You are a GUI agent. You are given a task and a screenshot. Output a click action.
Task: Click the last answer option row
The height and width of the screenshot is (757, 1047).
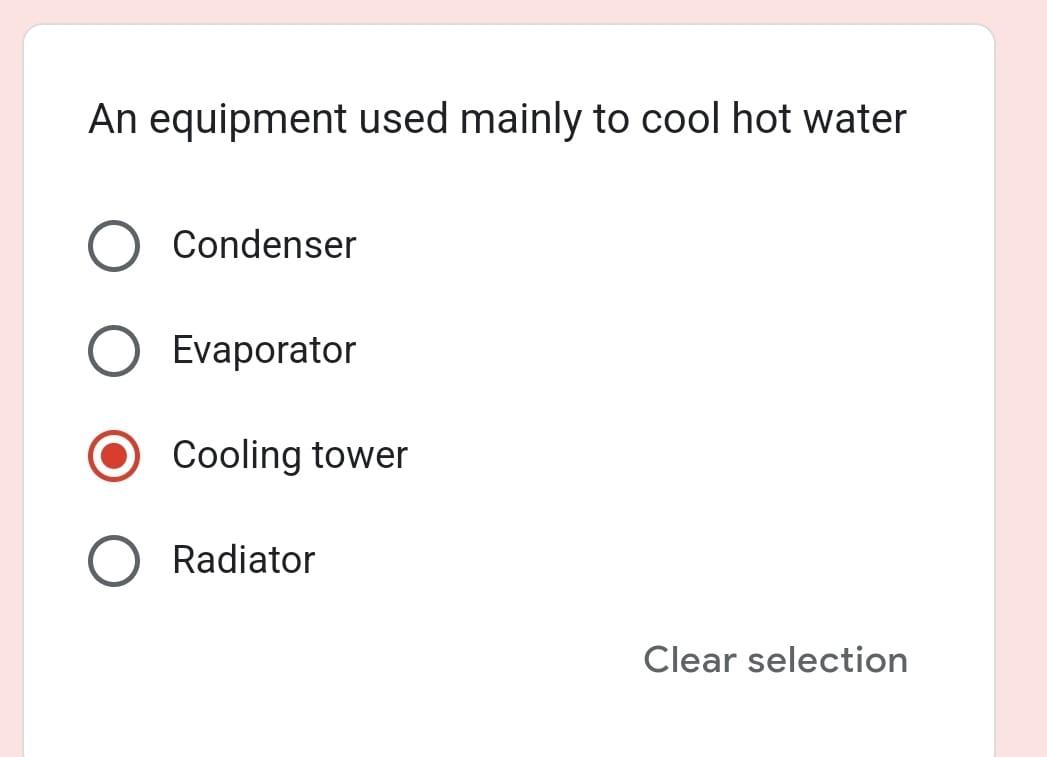tap(250, 560)
